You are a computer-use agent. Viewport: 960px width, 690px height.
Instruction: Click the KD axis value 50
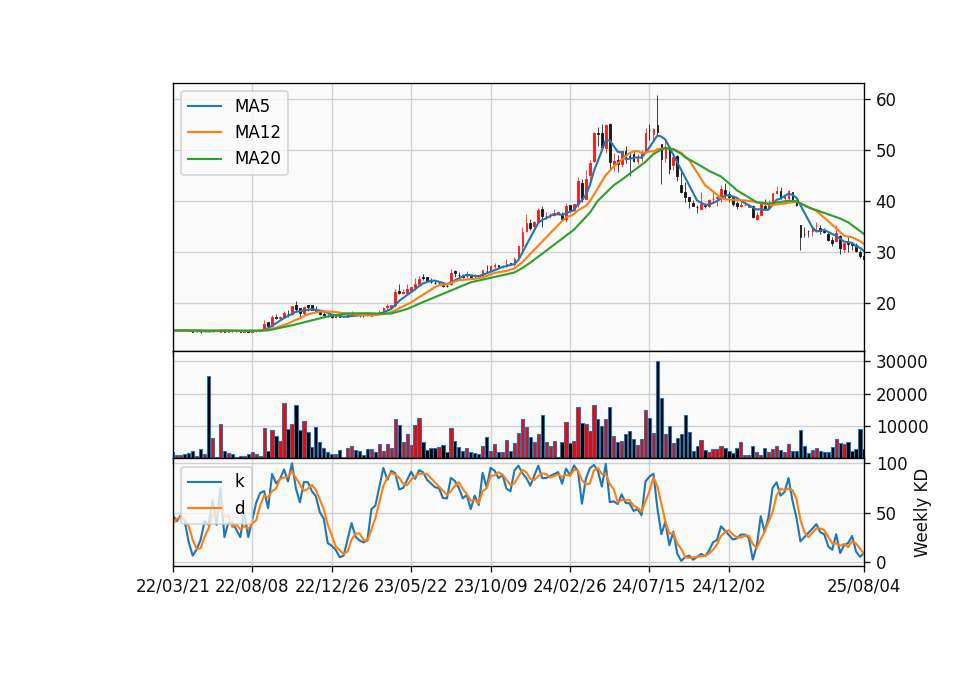click(x=885, y=514)
